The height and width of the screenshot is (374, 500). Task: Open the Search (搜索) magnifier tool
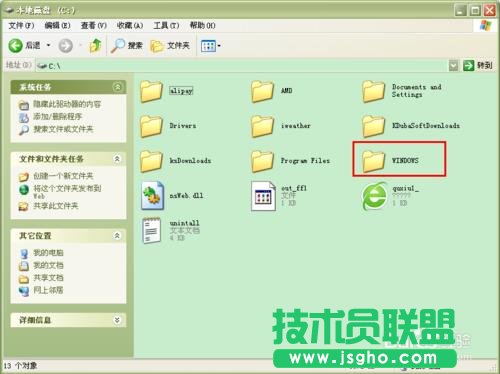click(x=127, y=45)
